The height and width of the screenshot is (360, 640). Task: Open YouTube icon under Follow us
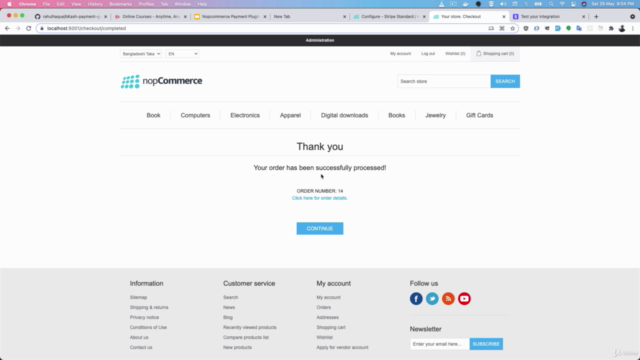464,299
